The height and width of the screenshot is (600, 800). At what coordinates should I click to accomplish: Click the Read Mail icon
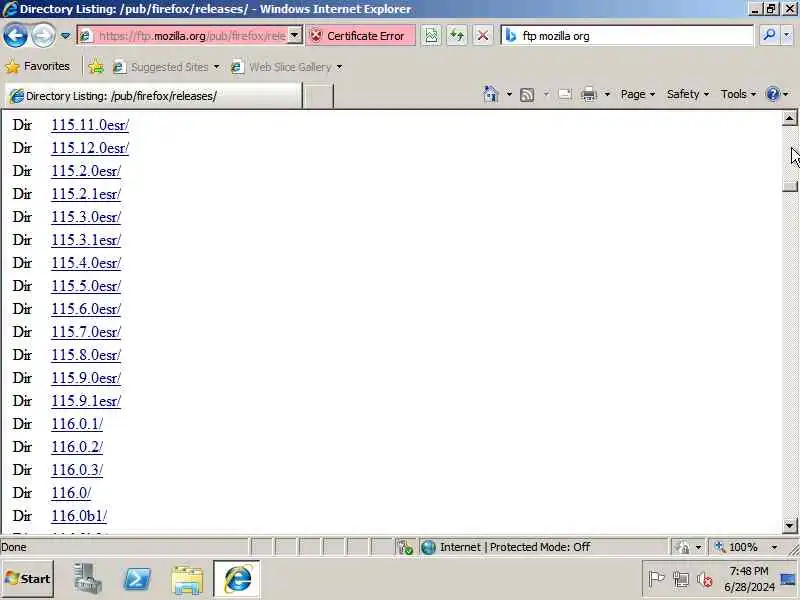click(565, 94)
